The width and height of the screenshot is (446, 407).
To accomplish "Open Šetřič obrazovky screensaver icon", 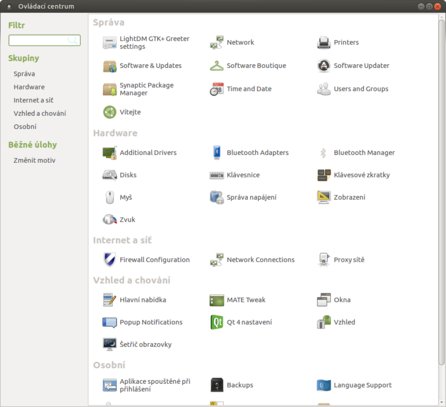I will (x=110, y=345).
